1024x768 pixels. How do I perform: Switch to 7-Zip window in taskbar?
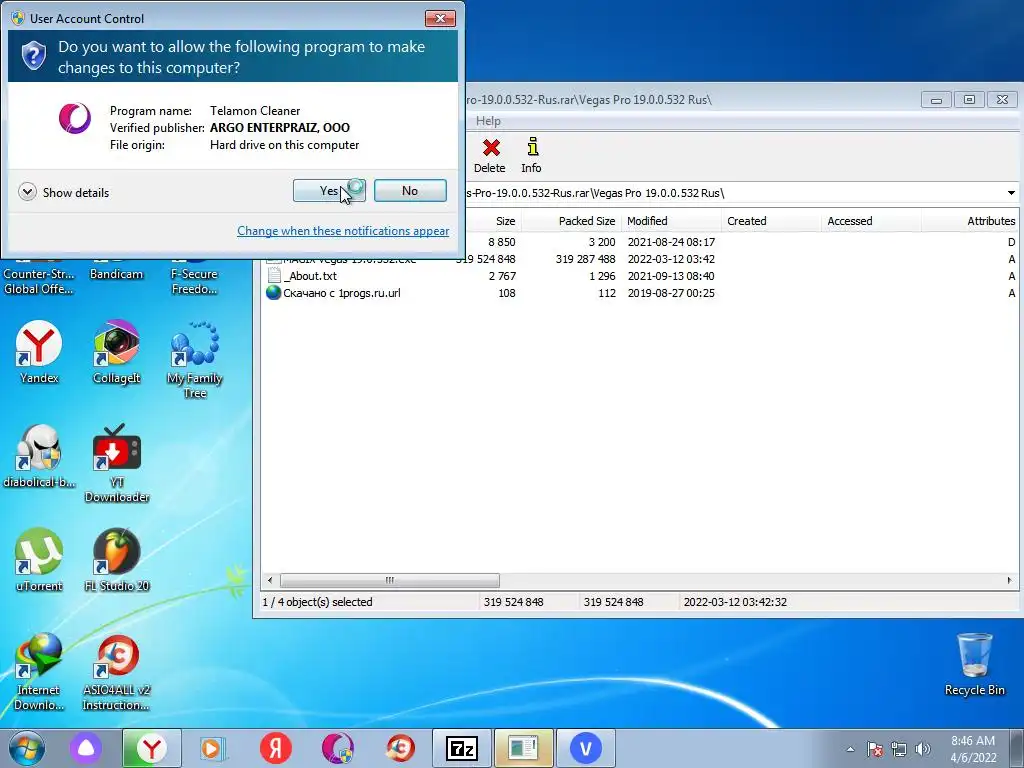[462, 748]
